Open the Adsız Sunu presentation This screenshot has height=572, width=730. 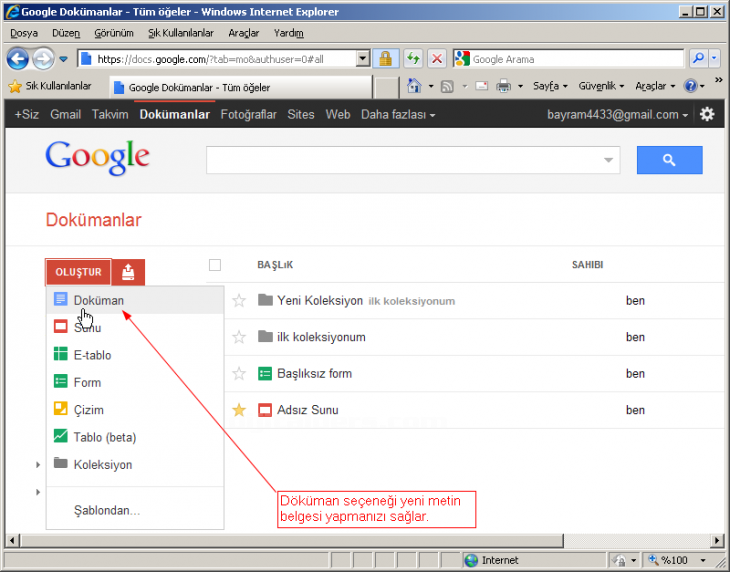point(308,410)
